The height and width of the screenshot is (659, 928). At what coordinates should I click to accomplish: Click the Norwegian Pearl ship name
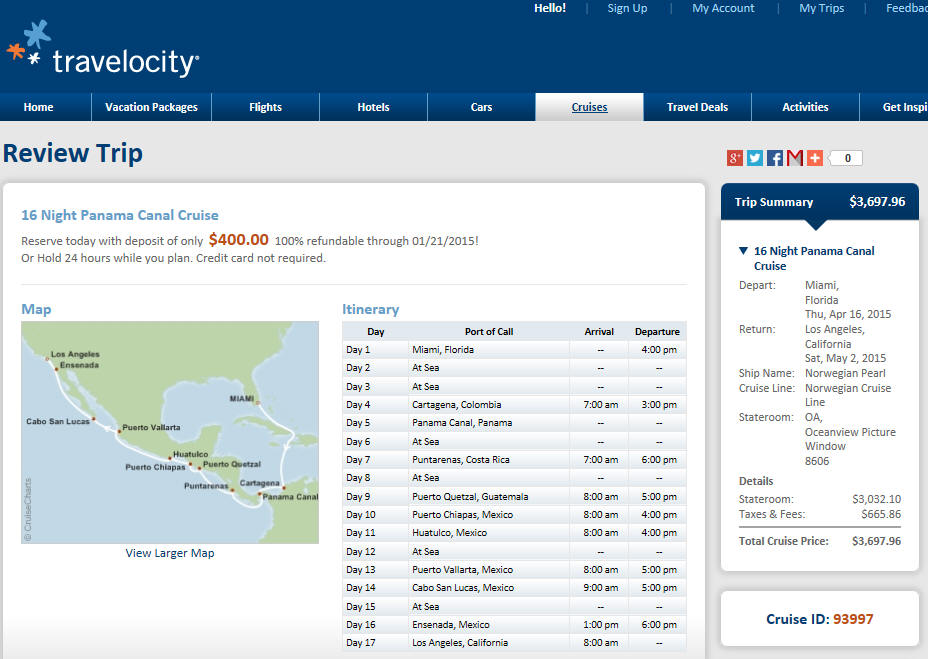845,373
